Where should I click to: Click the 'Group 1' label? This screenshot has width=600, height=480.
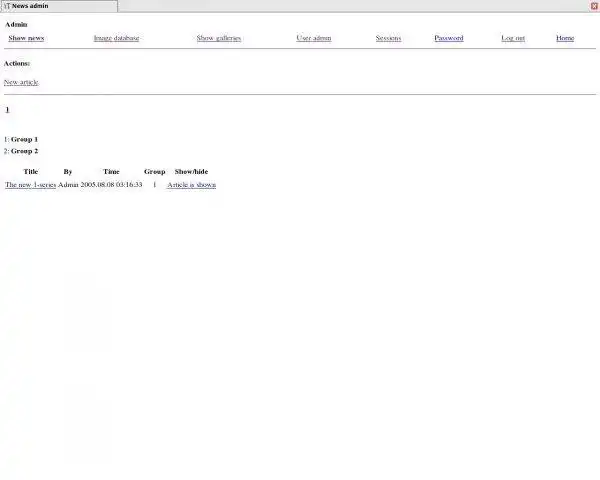point(24,139)
